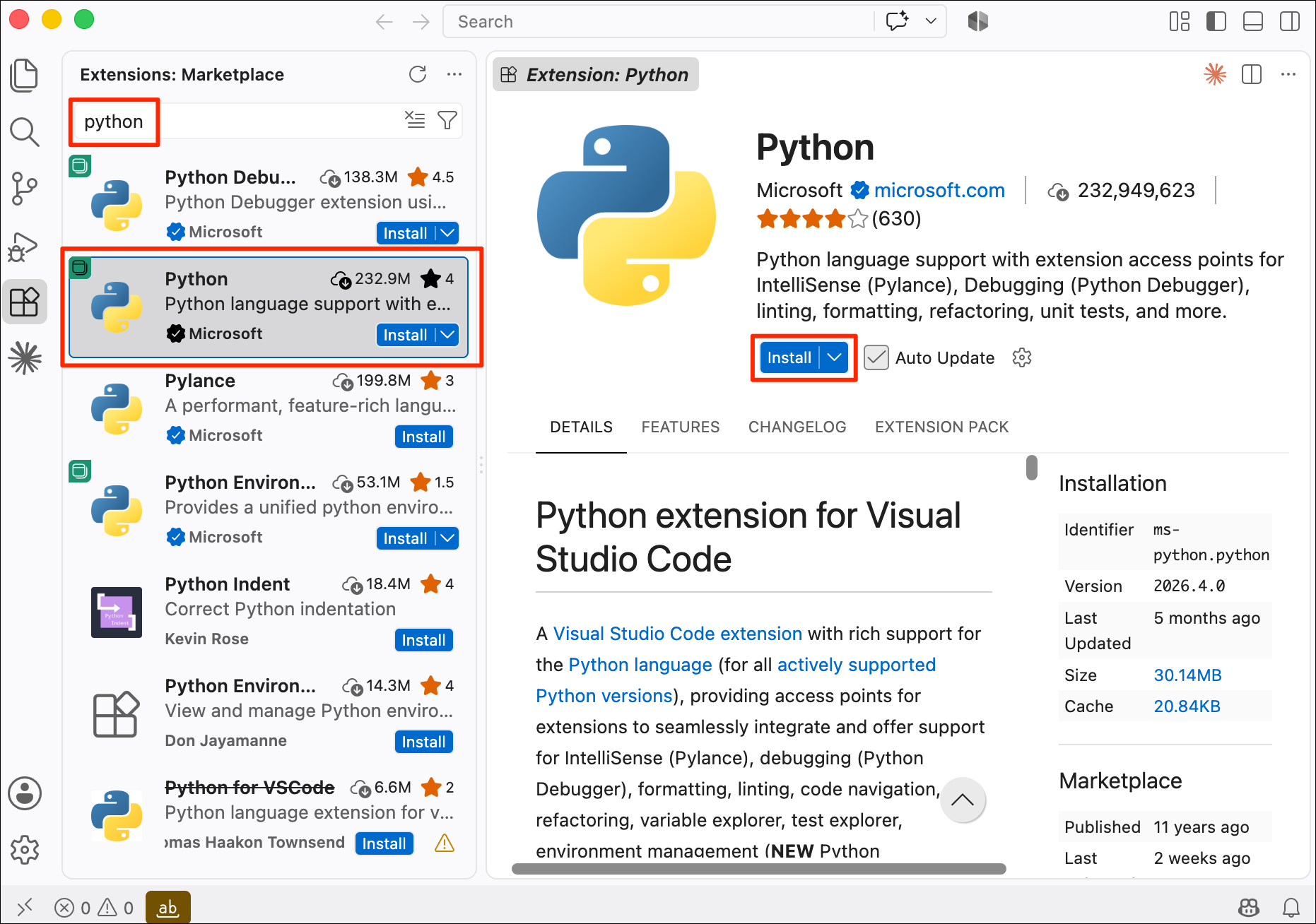Open Python extension settings gear

(x=1022, y=357)
